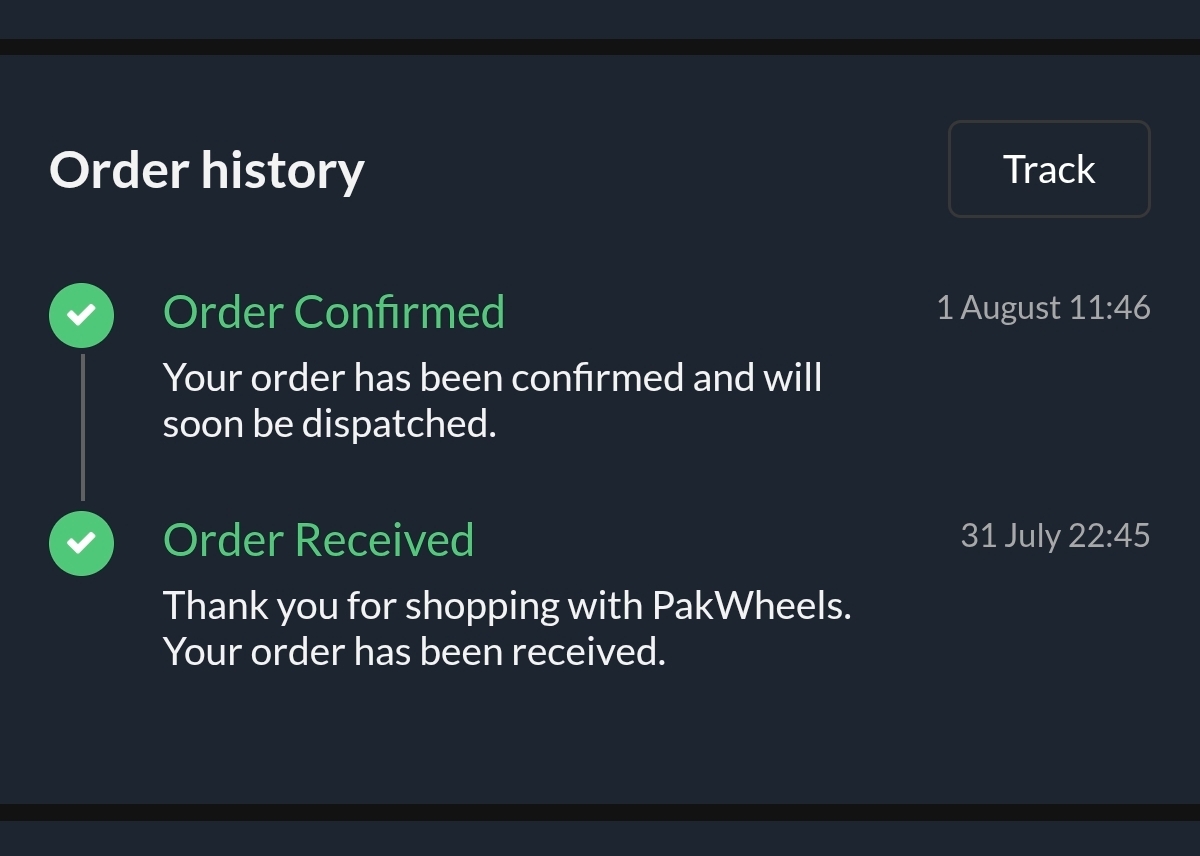This screenshot has height=856, width=1200.
Task: Click the 31 July 22:45 timestamp
Action: [1055, 535]
